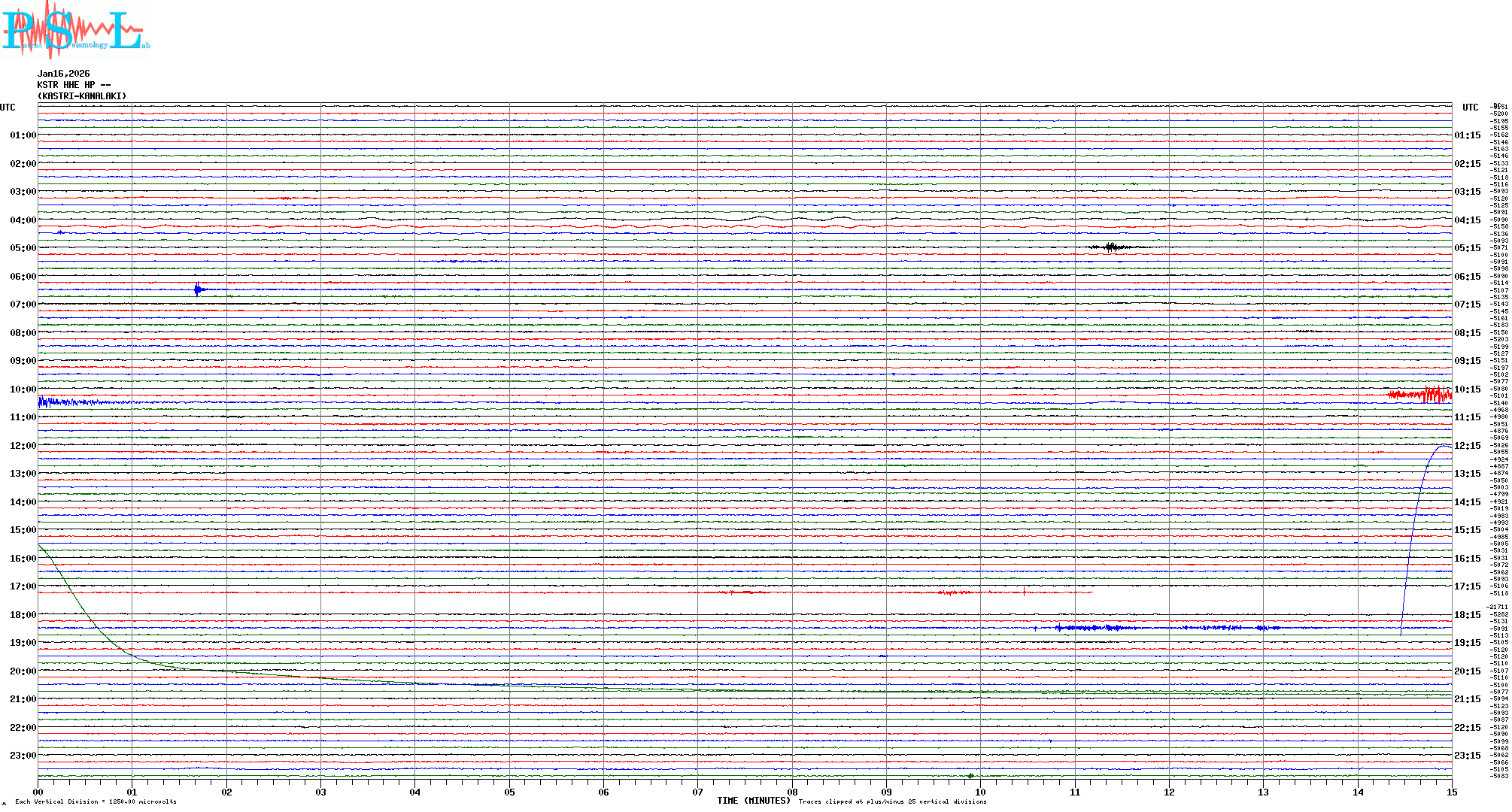Click the red event burst near 10:15
The width and height of the screenshot is (1512, 812).
click(x=1425, y=394)
